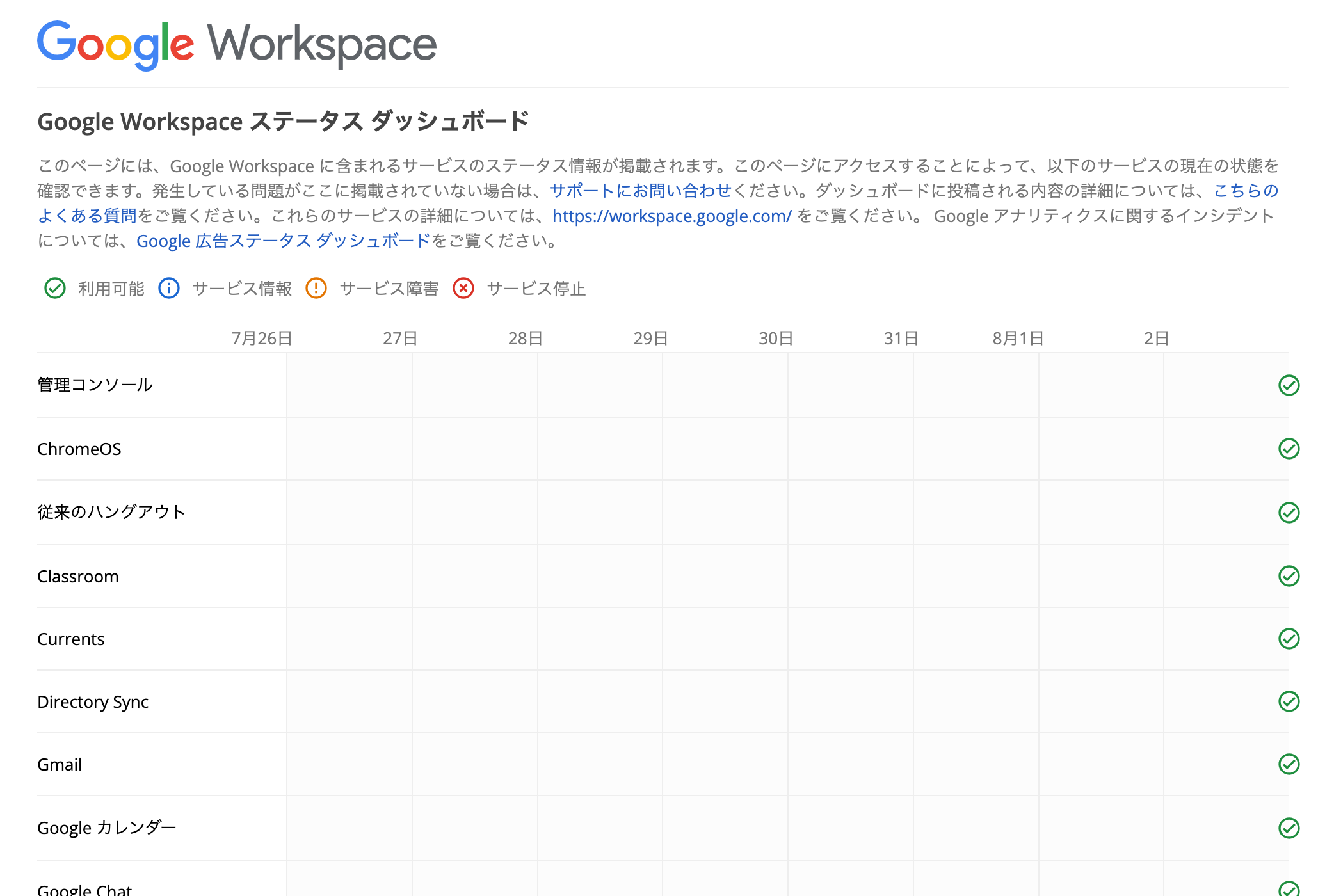
Task: Click the 7月26日 date column header
Action: click(x=262, y=339)
